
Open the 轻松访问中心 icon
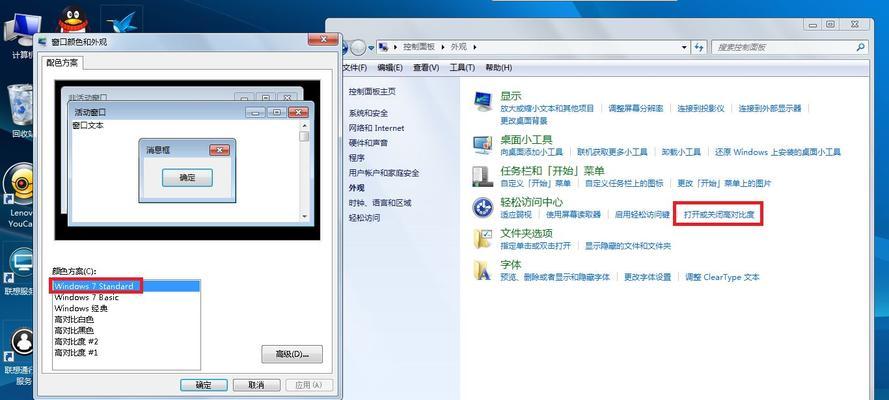tap(483, 207)
